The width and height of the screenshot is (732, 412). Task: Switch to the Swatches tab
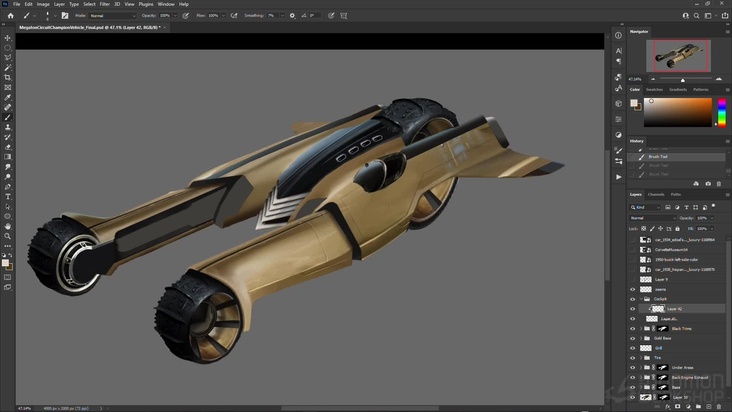(x=654, y=90)
